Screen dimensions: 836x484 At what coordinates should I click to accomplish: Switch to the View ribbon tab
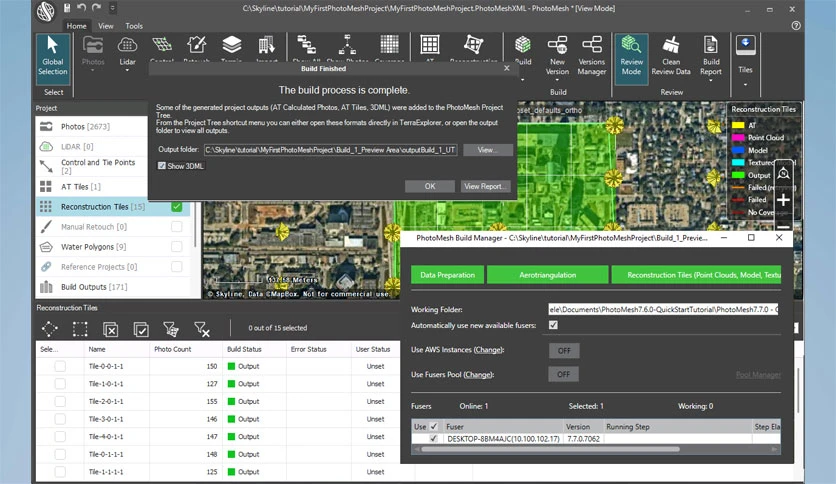[x=106, y=26]
